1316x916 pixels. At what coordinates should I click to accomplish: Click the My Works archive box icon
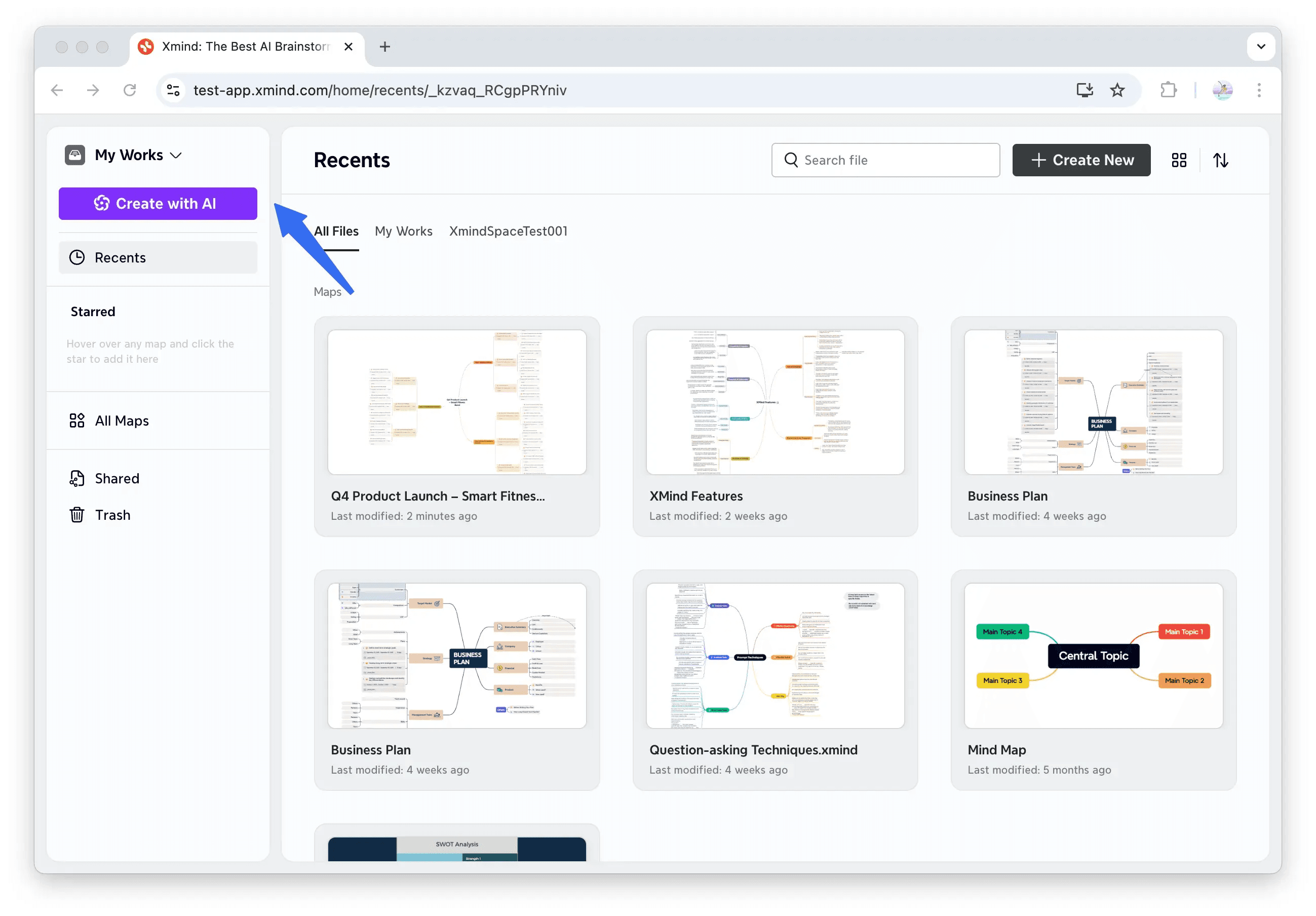click(74, 155)
